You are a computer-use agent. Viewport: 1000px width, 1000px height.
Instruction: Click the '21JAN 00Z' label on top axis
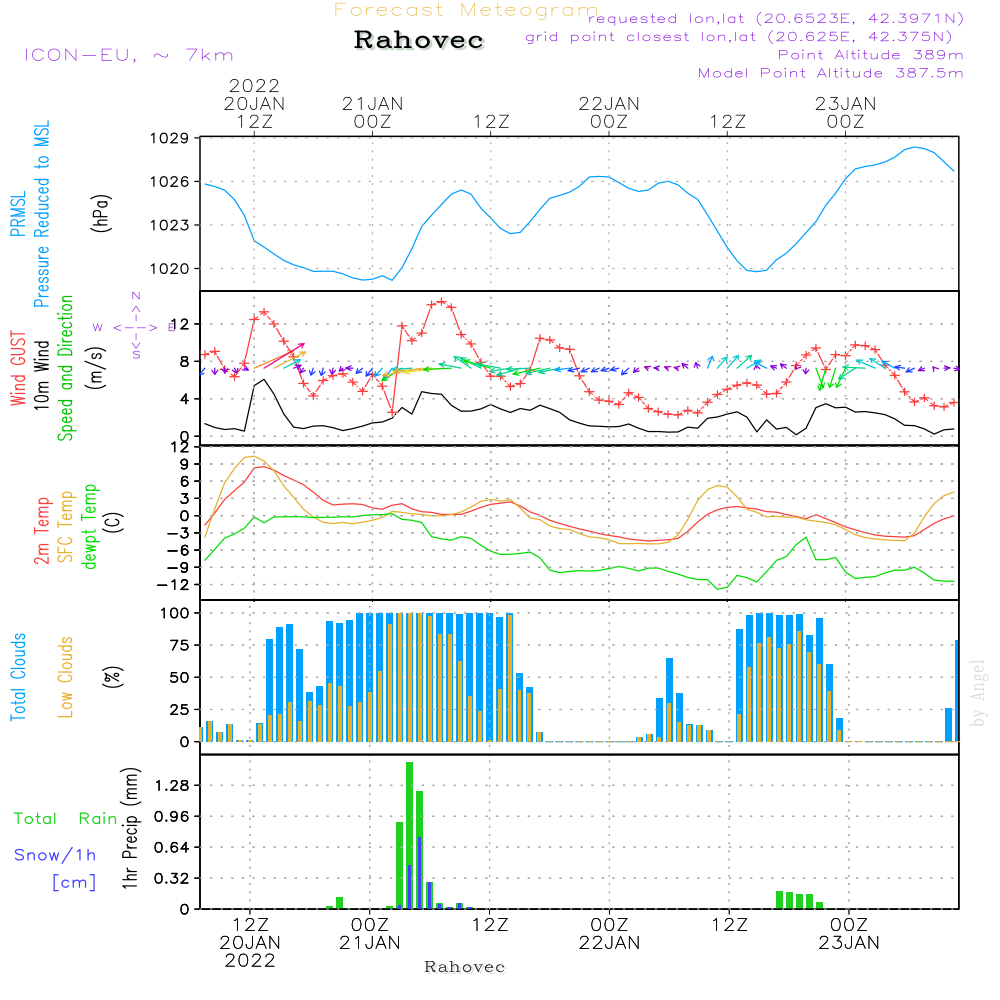tap(372, 112)
